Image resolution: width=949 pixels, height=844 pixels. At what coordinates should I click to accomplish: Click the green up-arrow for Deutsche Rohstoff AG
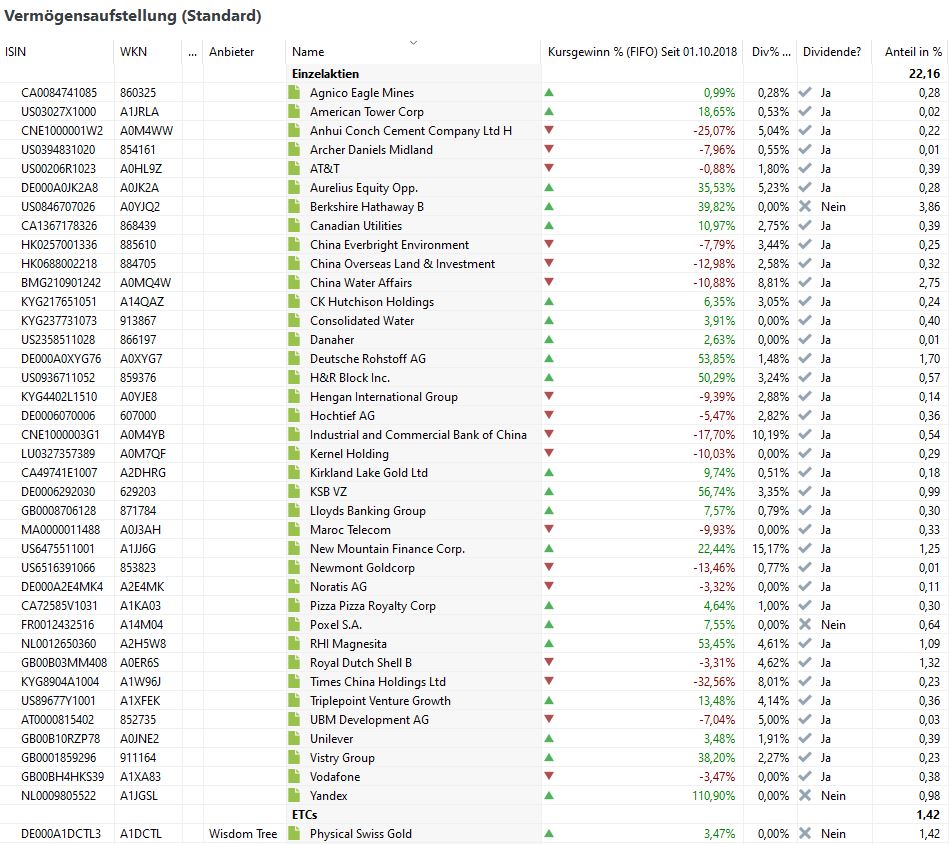548,359
